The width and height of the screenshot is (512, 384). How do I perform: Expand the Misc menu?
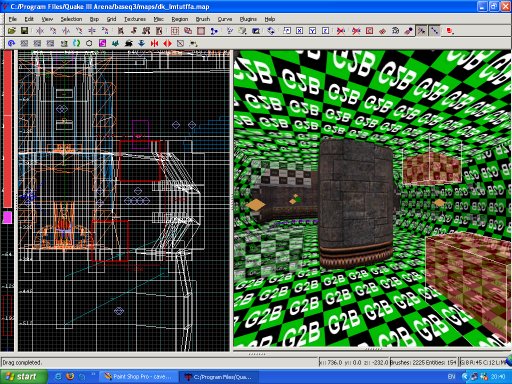(159, 19)
